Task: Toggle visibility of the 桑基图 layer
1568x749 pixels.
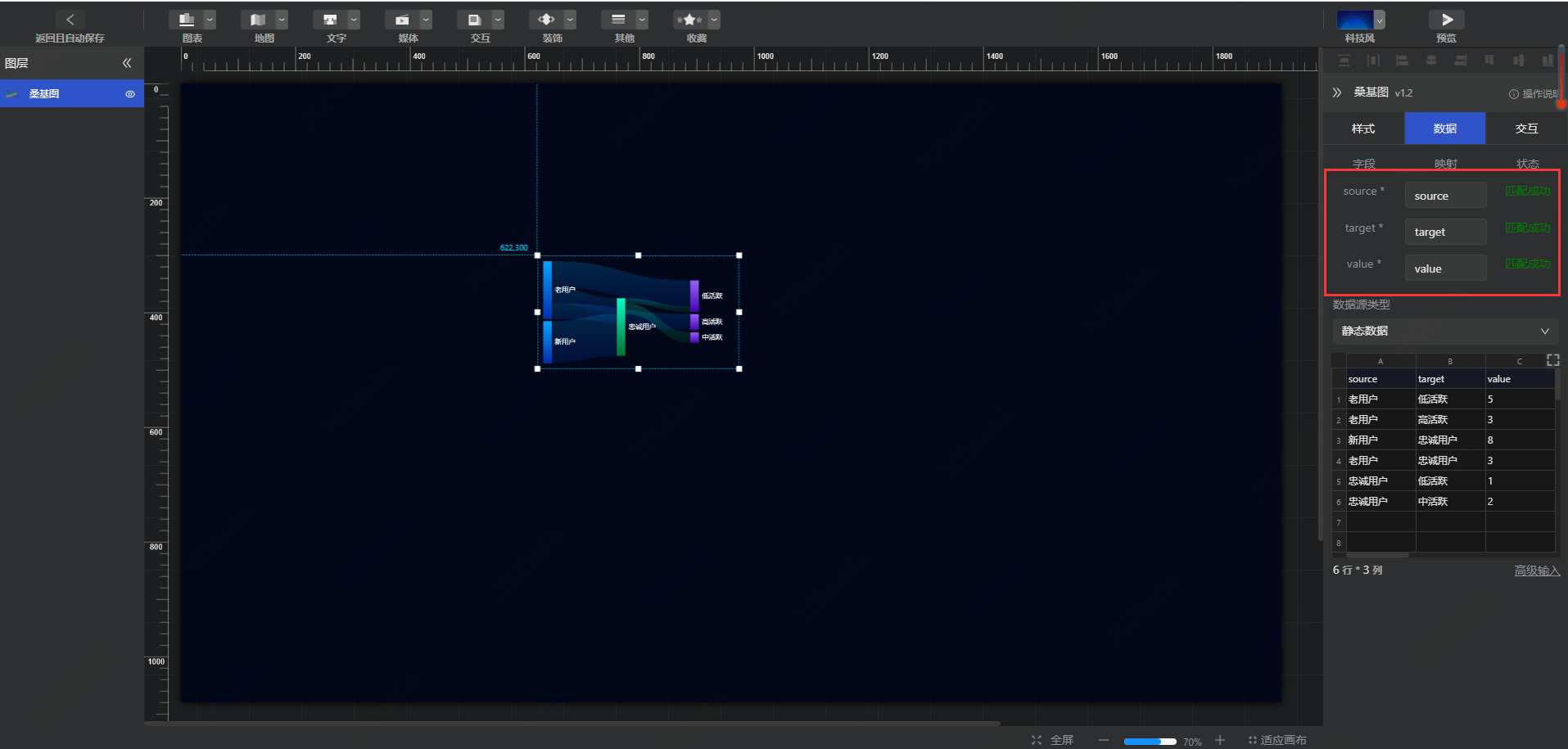Action: pyautogui.click(x=129, y=94)
